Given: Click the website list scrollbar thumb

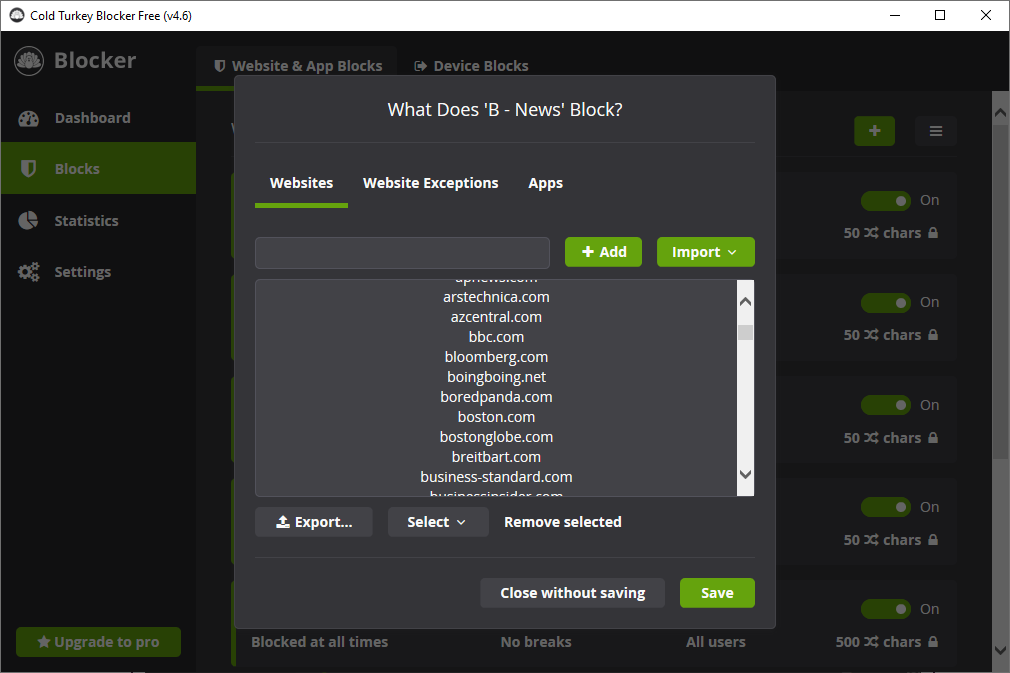Looking at the screenshot, I should tap(745, 332).
